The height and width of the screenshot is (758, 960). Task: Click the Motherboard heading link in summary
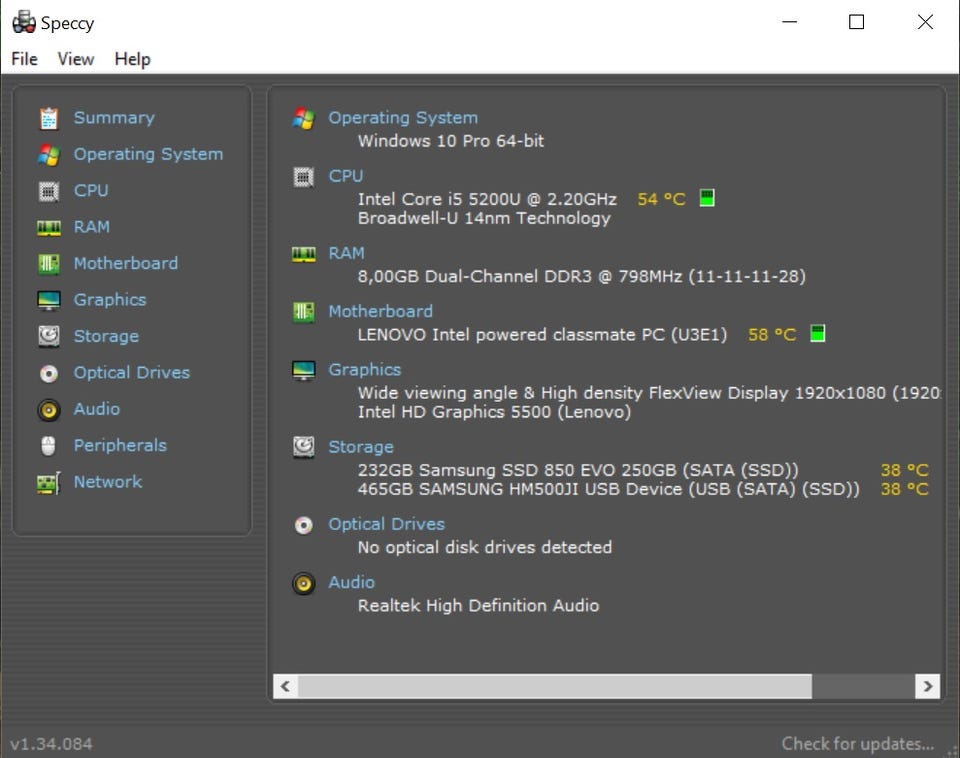380,311
